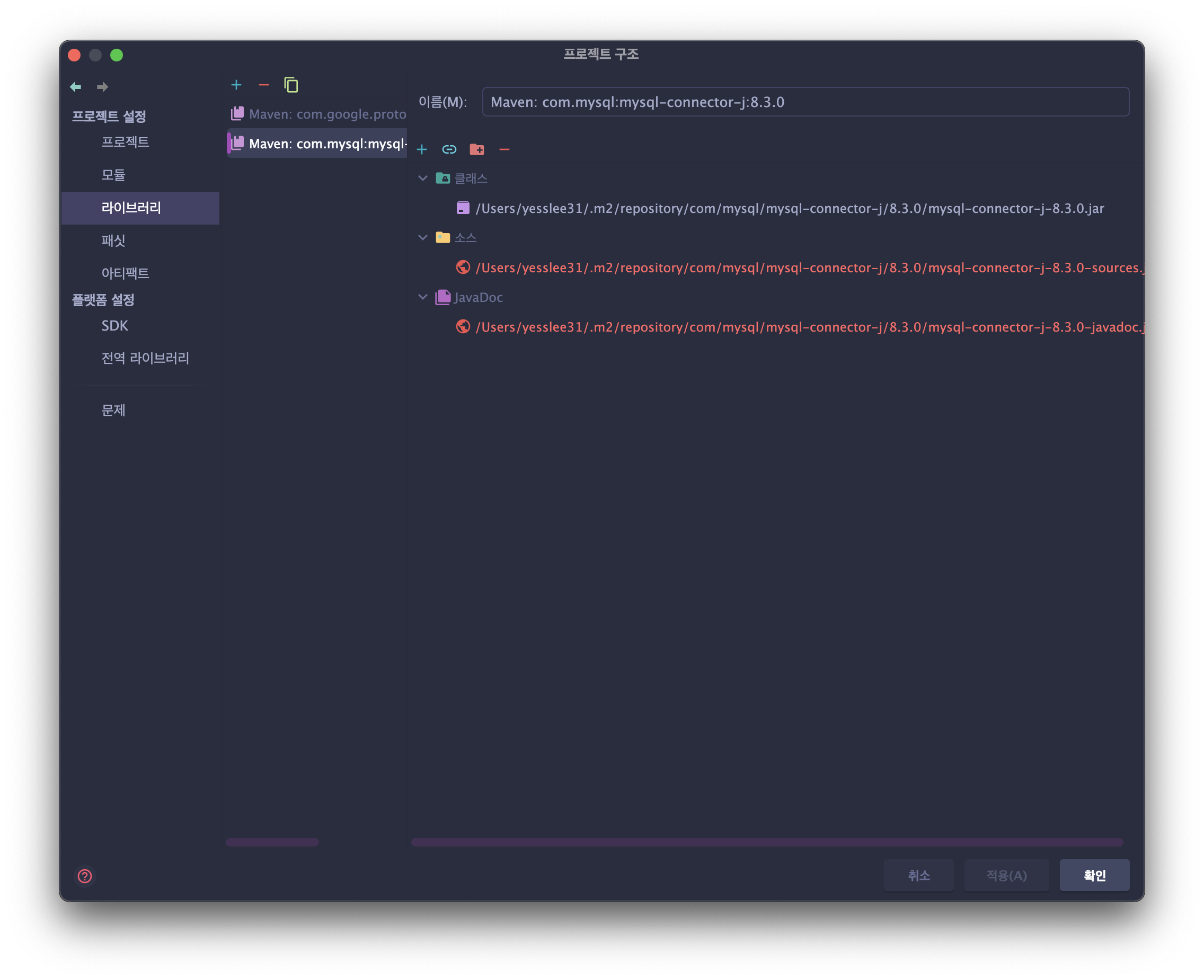The image size is (1204, 980).
Task: Click the copy library icon
Action: 291,85
